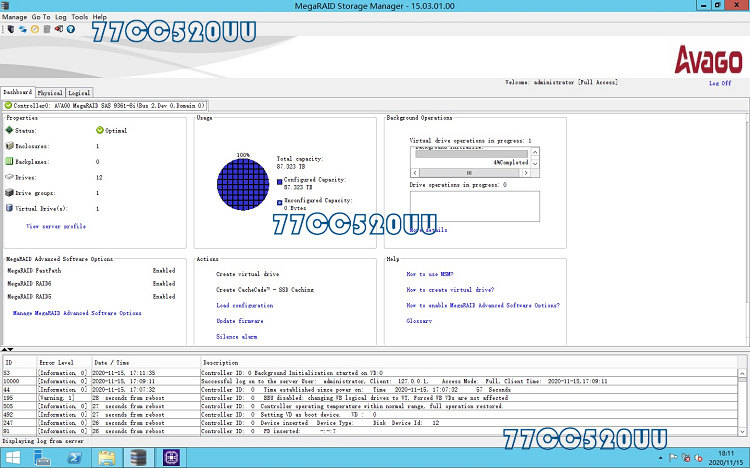Select the Dashboard tab
This screenshot has height=468, width=750.
[x=18, y=92]
